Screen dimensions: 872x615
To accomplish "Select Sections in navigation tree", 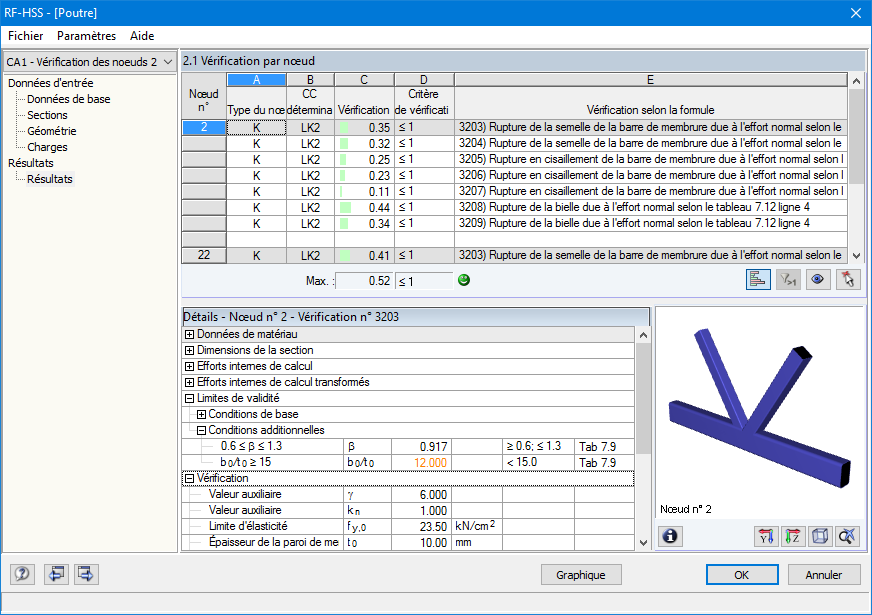I will (47, 115).
